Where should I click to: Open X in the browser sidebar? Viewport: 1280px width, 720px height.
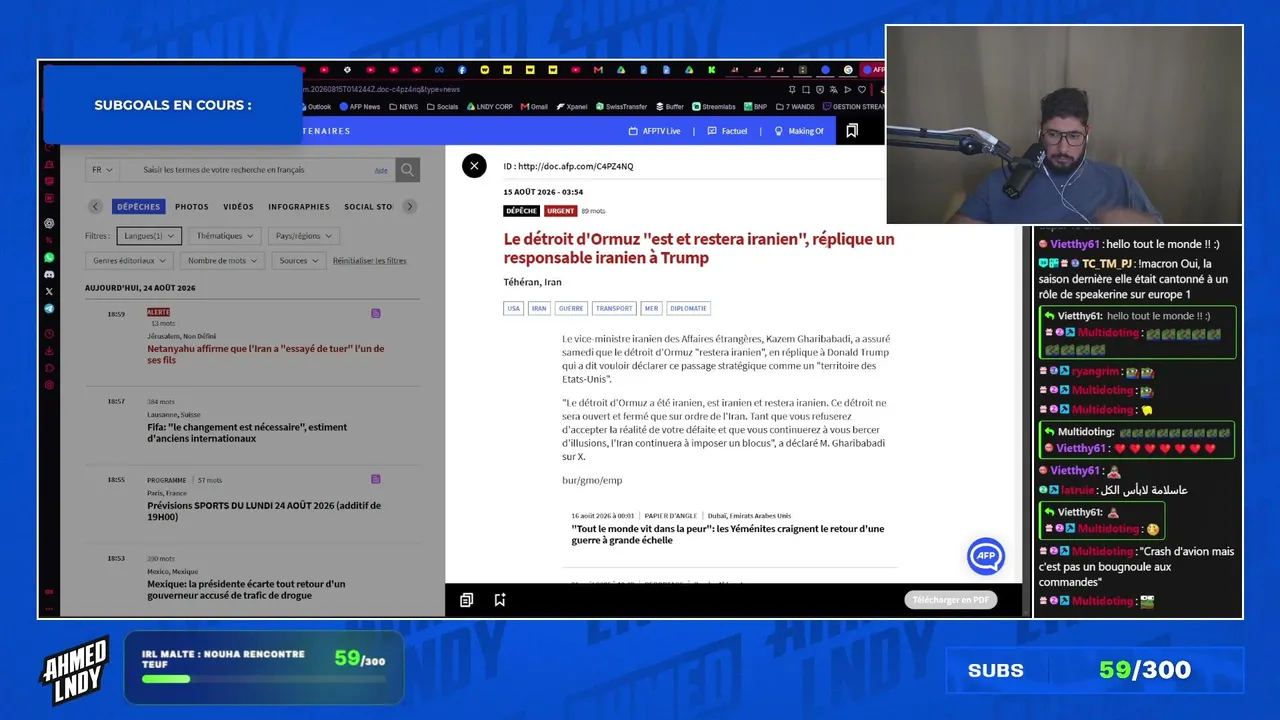click(x=49, y=291)
